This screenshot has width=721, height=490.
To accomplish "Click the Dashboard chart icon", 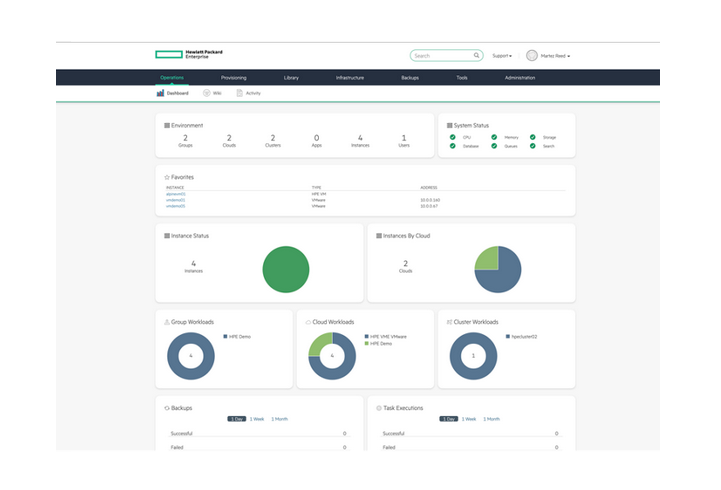I will [x=160, y=93].
